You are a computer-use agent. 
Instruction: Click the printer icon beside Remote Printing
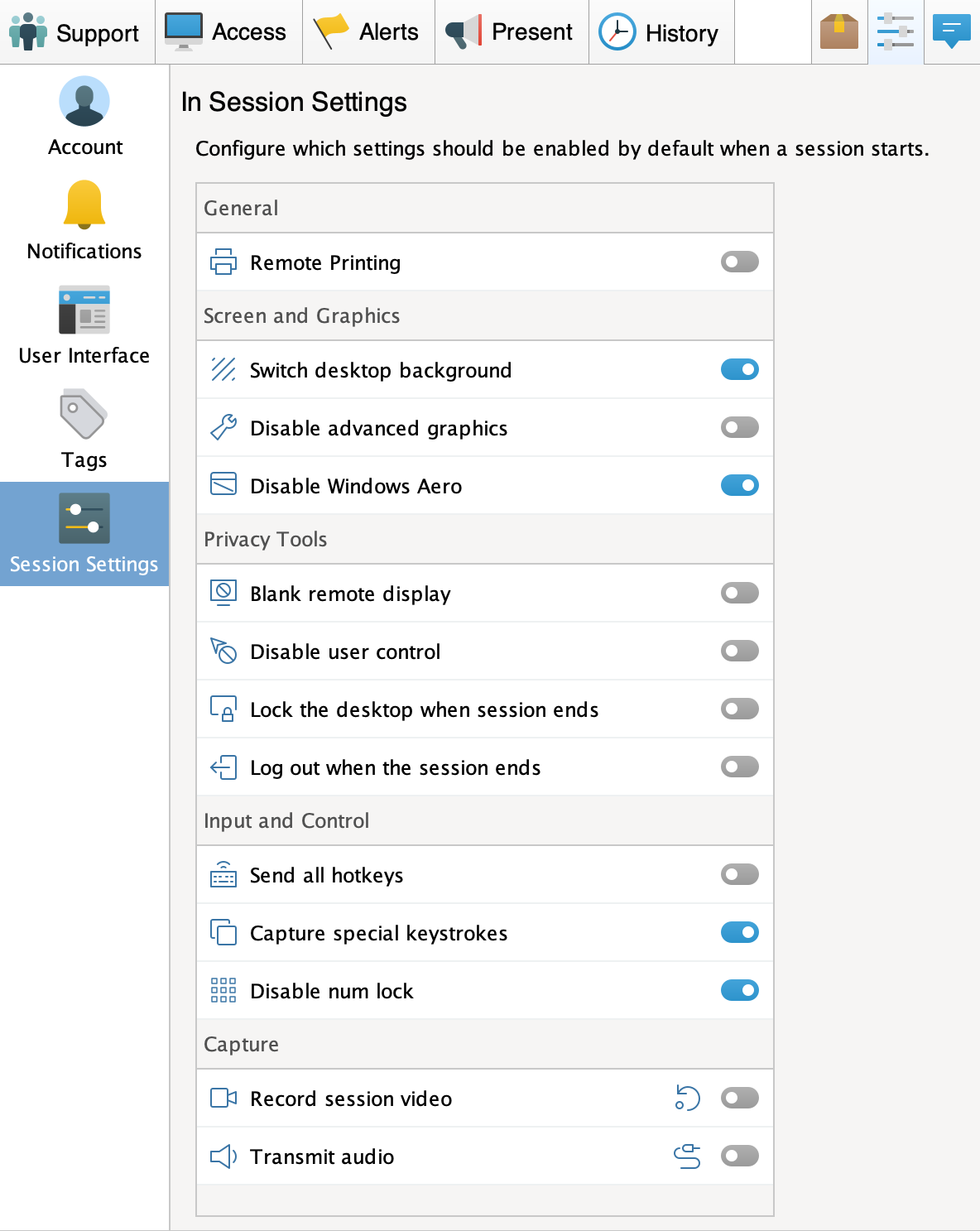pos(223,262)
